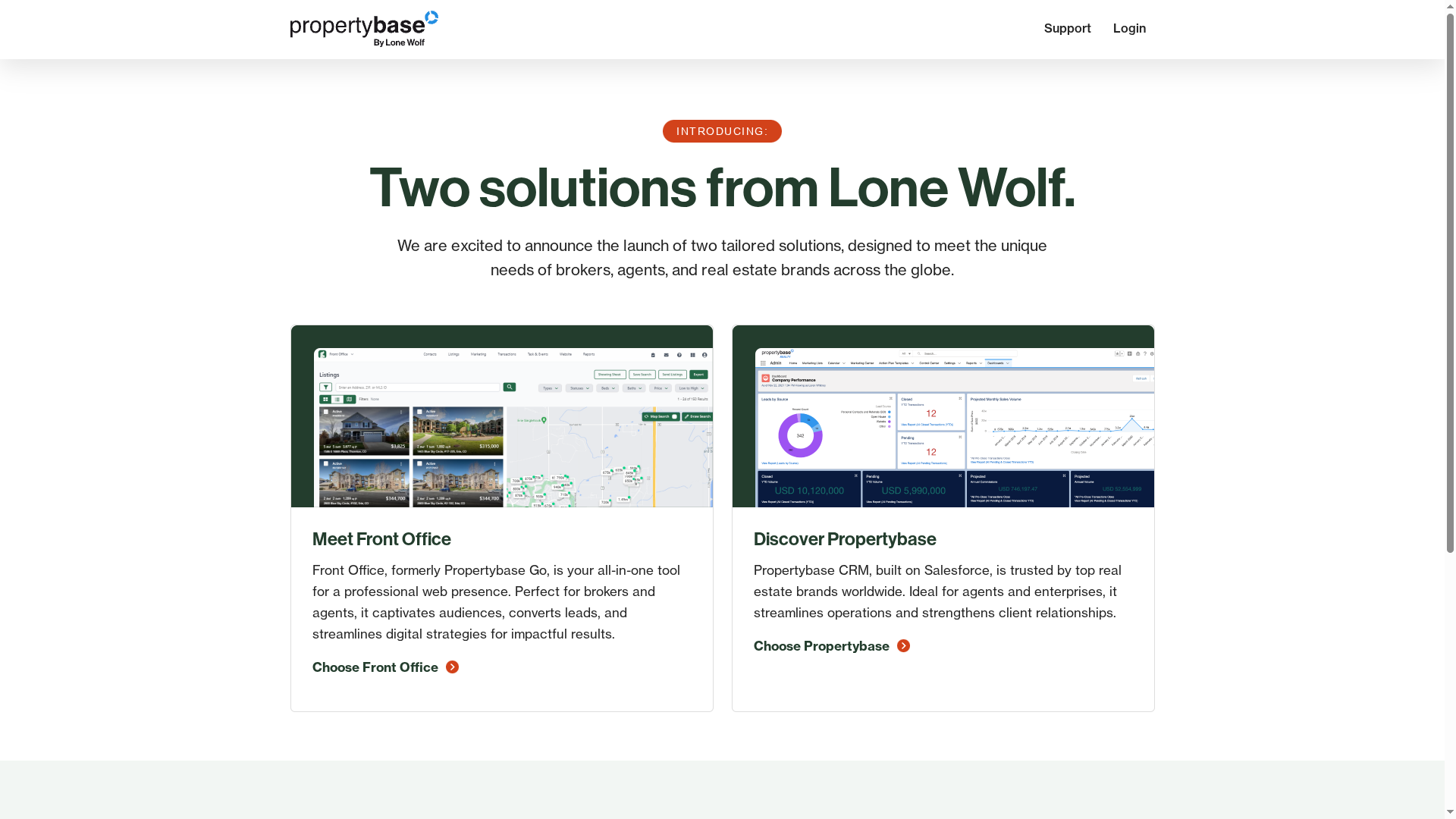Click the Choose Propertybase link
This screenshot has width=1456, height=819.
822,646
